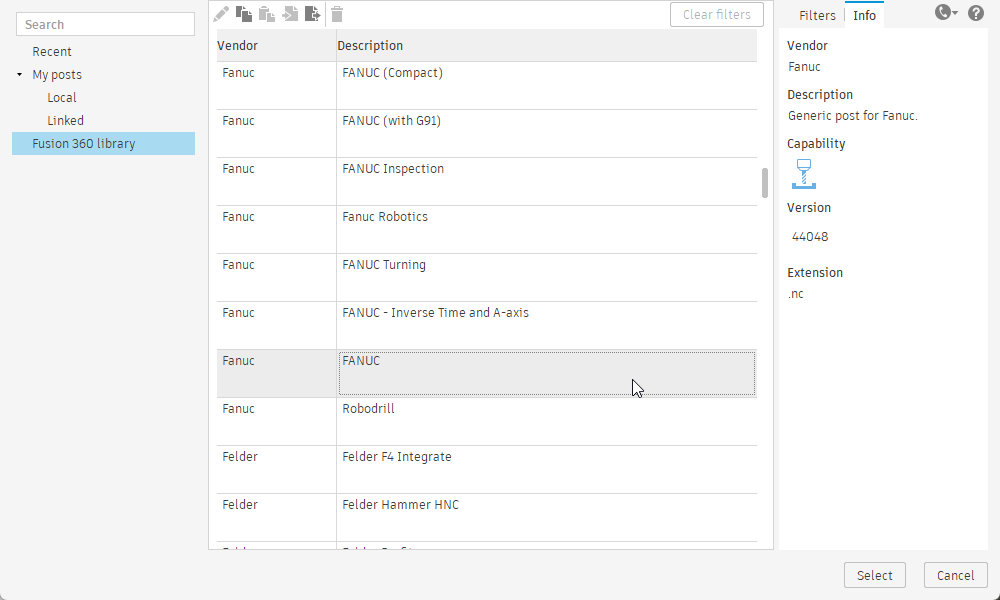Click Felder vendor cell beside Felder F4 Integrate
The image size is (1000, 600).
pyautogui.click(x=276, y=470)
